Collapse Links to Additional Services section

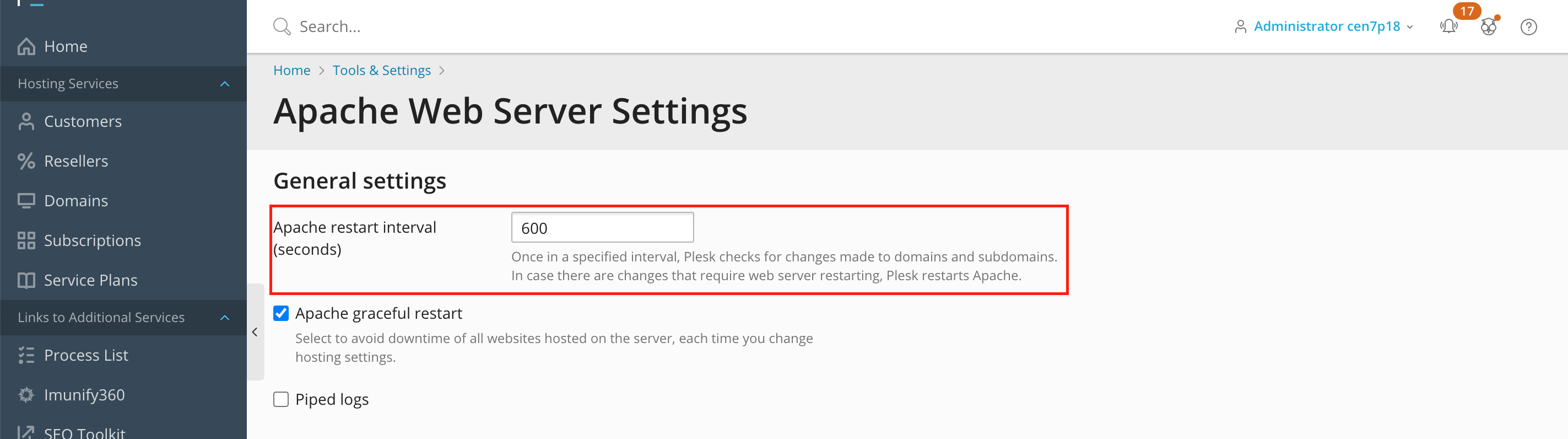coord(225,318)
